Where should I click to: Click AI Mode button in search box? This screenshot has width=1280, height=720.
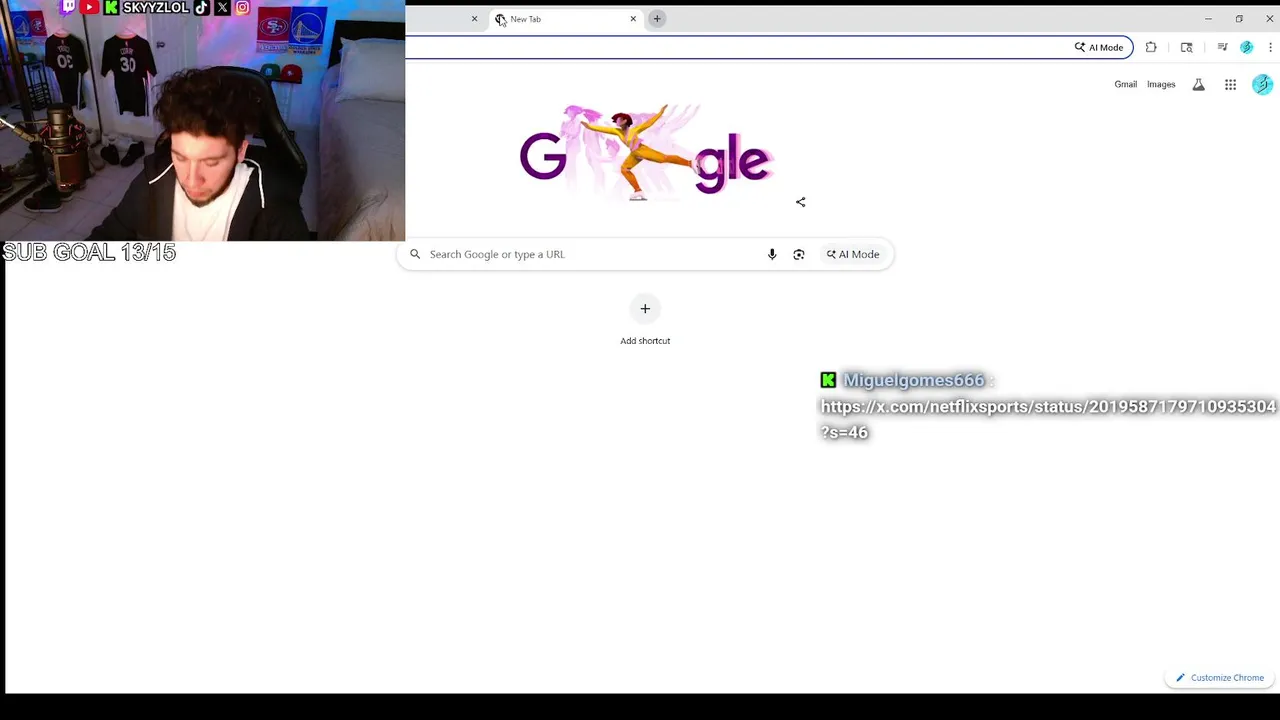[x=853, y=254]
